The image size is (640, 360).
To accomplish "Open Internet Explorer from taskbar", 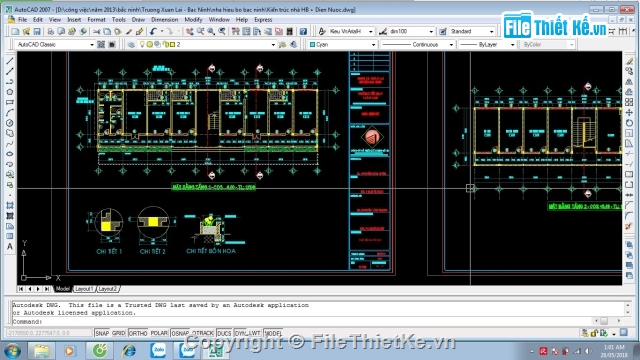I will (x=129, y=351).
